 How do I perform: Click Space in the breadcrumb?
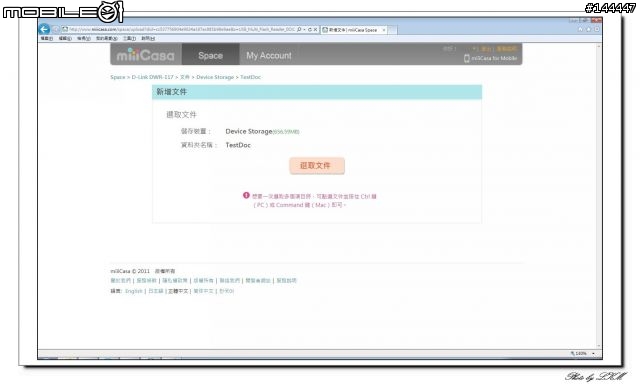(118, 77)
